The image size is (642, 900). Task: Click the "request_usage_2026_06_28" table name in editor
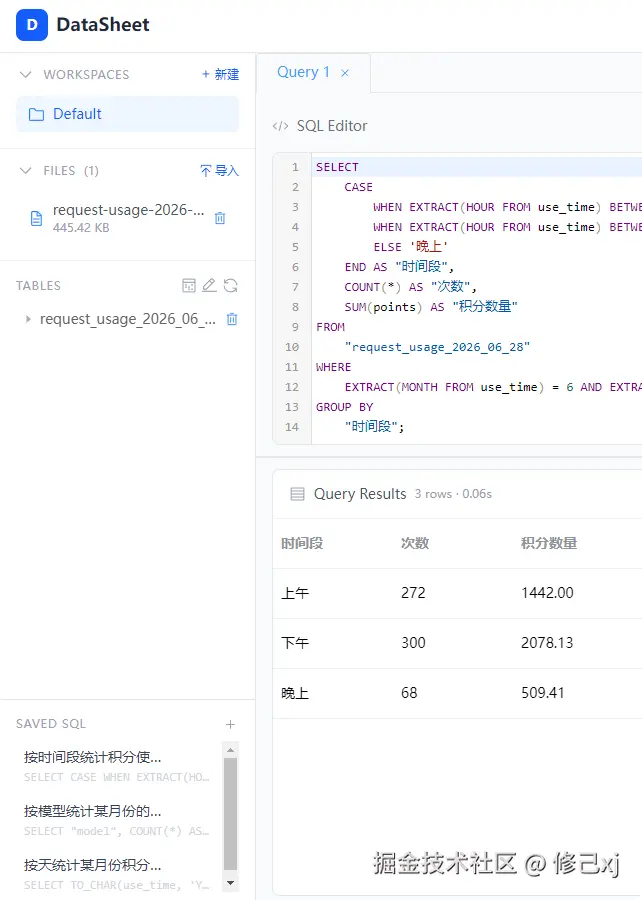437,347
